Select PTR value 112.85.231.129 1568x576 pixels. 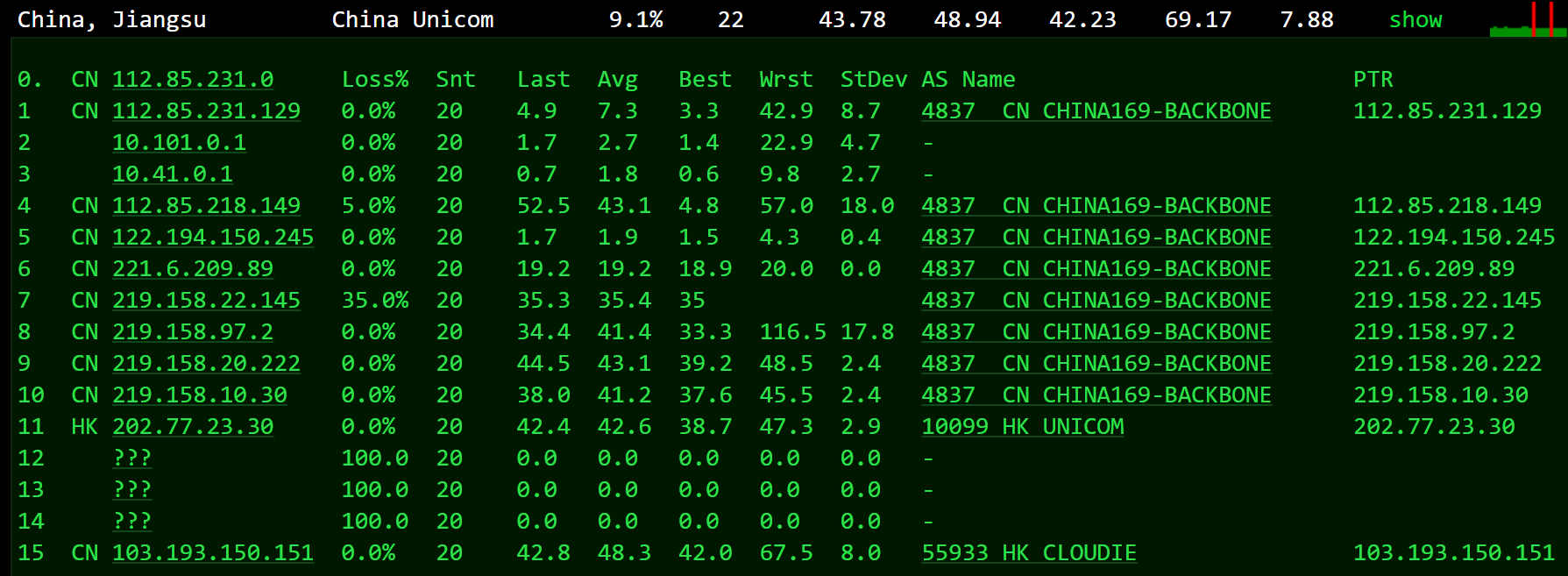pos(1448,111)
